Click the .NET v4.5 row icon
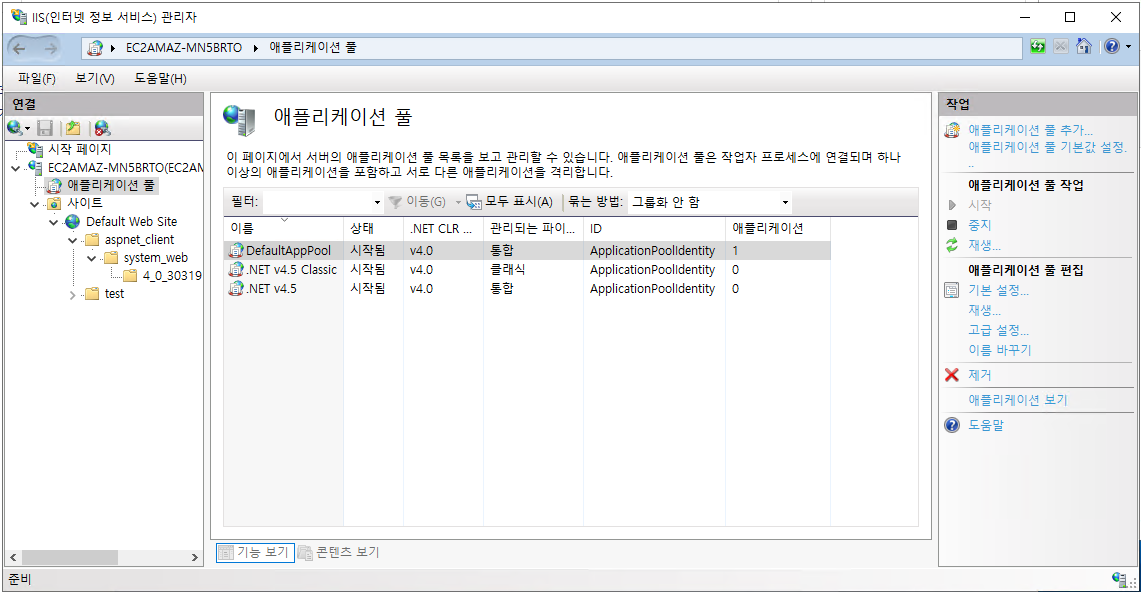Viewport: 1141px width, 592px height. (x=236, y=288)
